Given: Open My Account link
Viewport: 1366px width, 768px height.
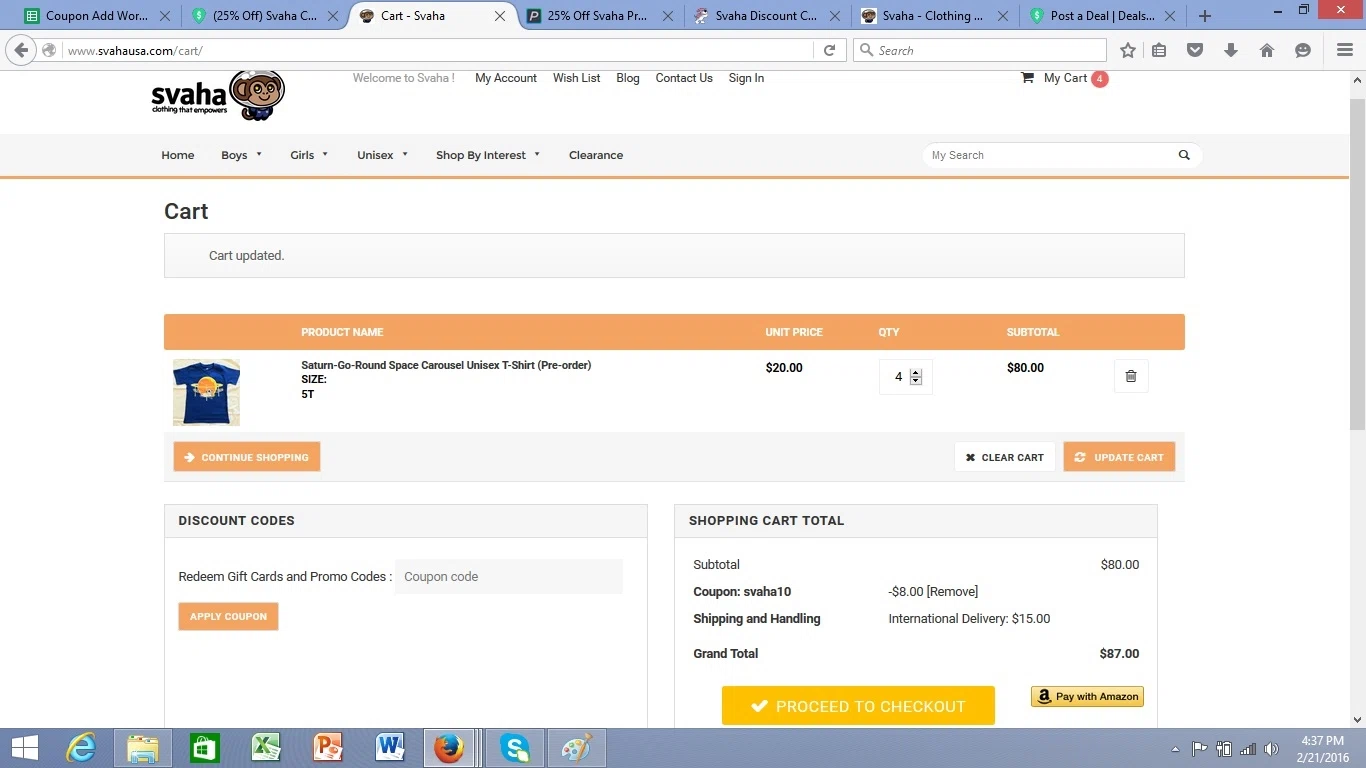Looking at the screenshot, I should (506, 78).
